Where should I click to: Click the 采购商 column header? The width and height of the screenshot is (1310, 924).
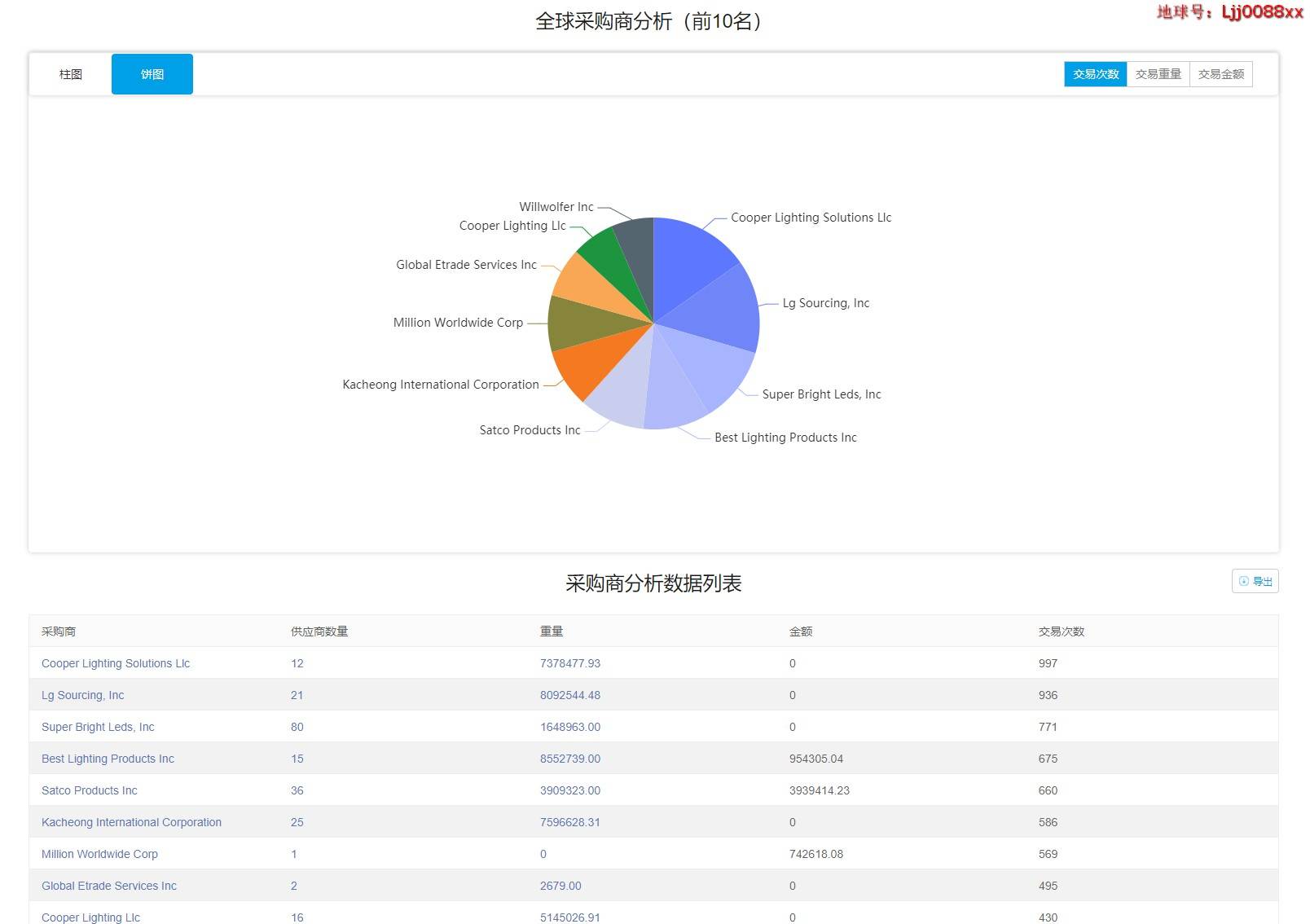(x=59, y=631)
